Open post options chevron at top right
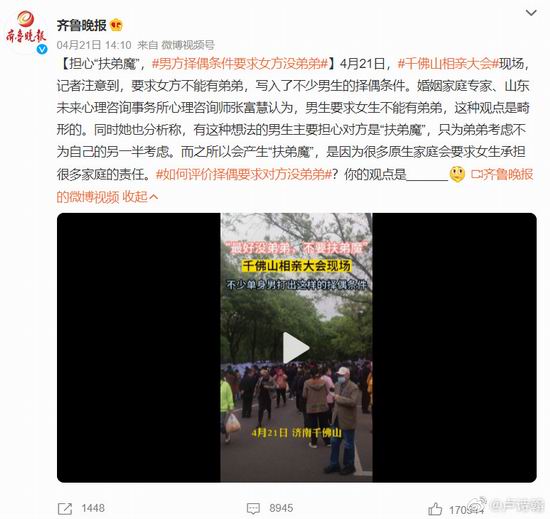550x519 pixels. pyautogui.click(x=531, y=13)
